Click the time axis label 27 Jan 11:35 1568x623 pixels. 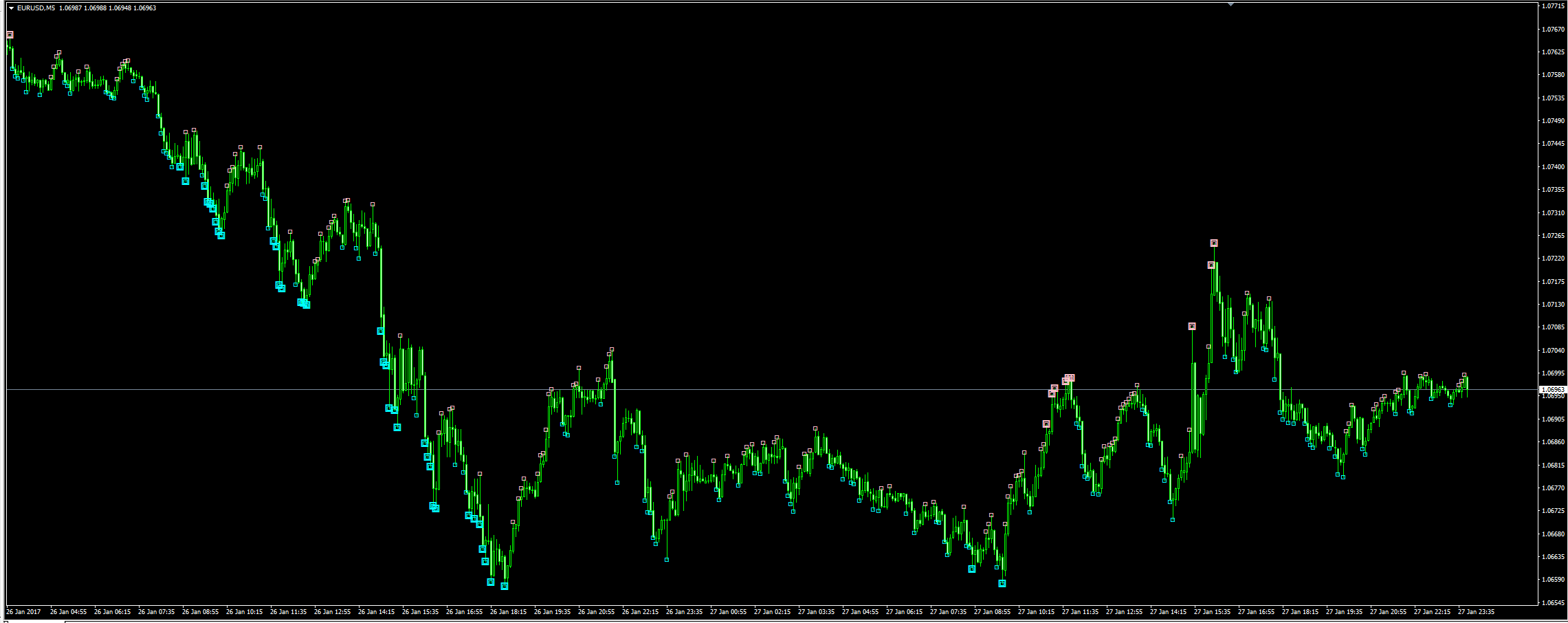(1080, 611)
